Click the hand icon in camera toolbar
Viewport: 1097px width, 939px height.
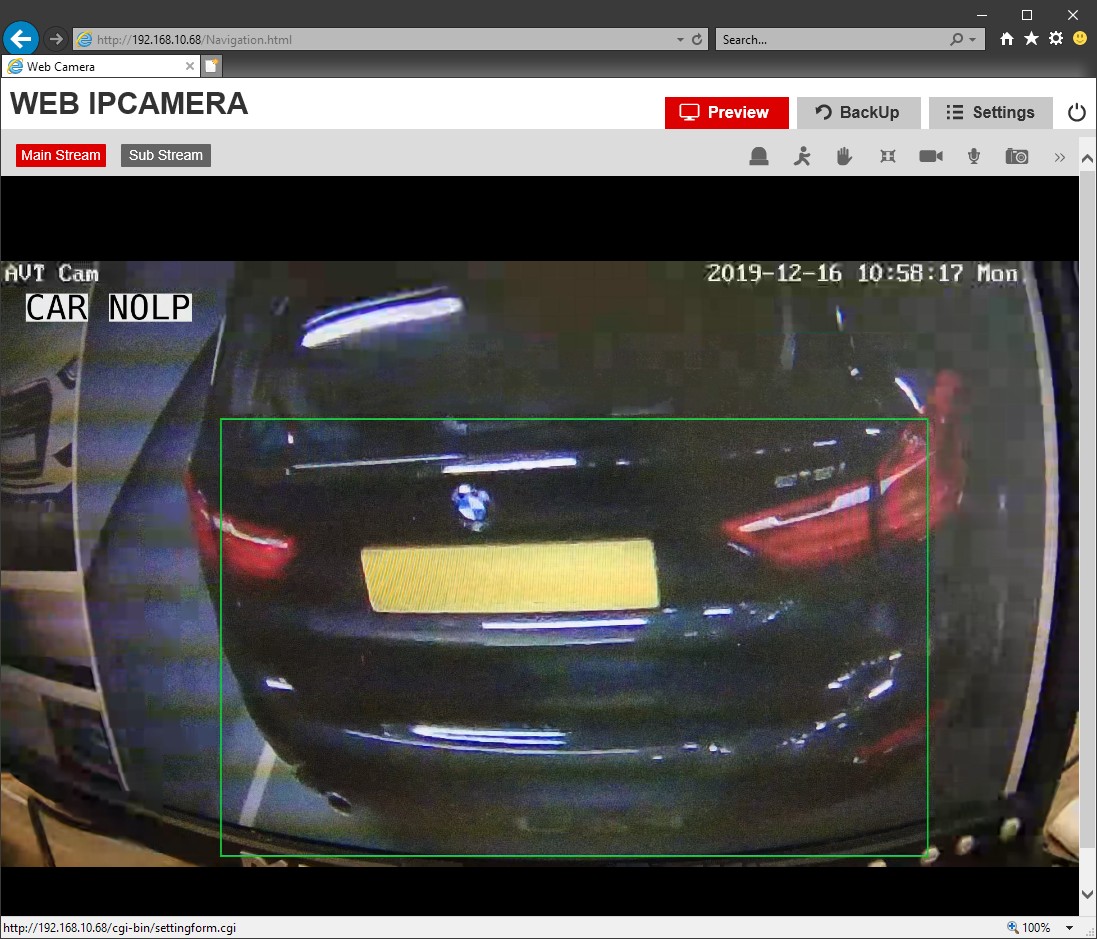[x=844, y=156]
